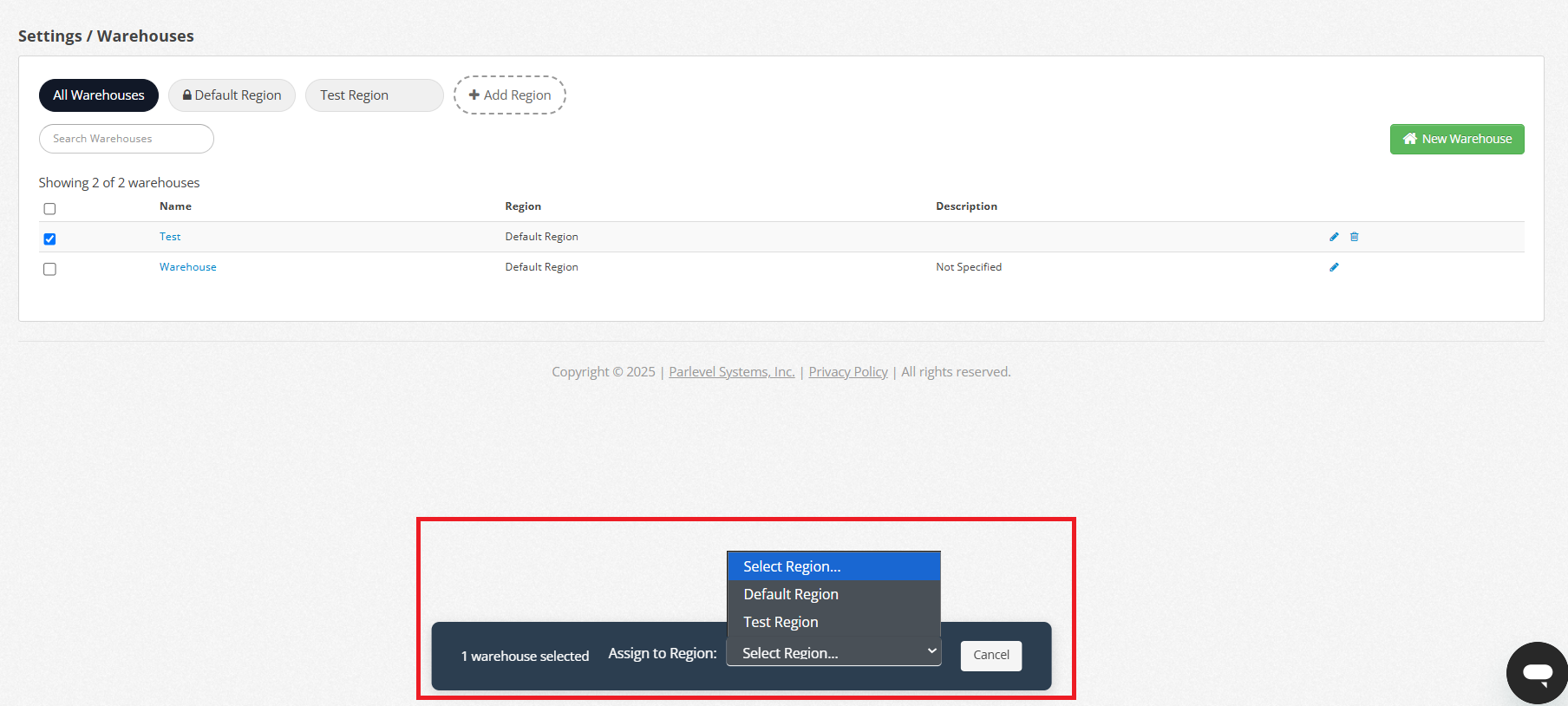1568x706 pixels.
Task: Open the locked Default Region tab
Action: pyautogui.click(x=232, y=95)
